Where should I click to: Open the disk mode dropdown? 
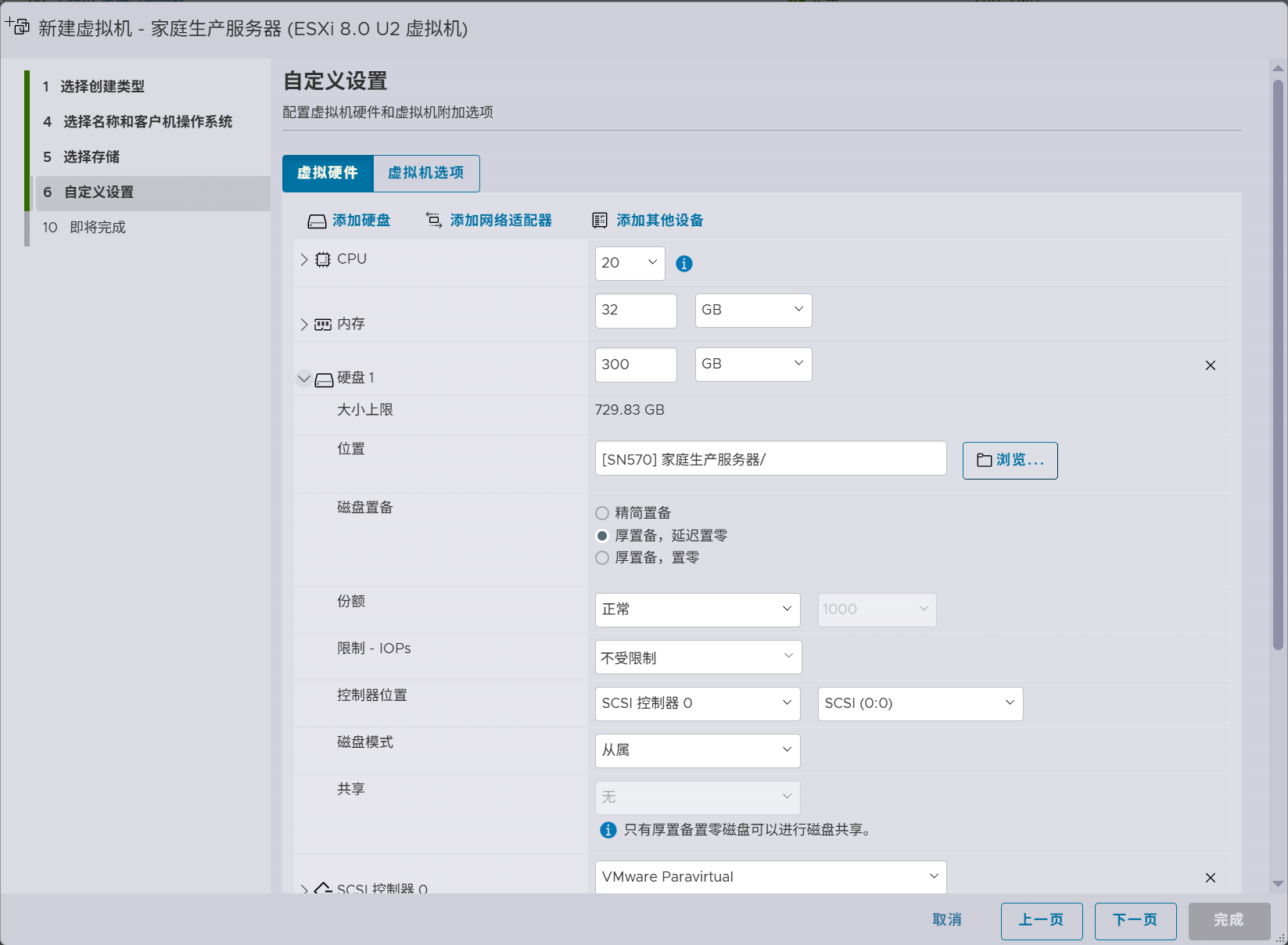point(697,750)
